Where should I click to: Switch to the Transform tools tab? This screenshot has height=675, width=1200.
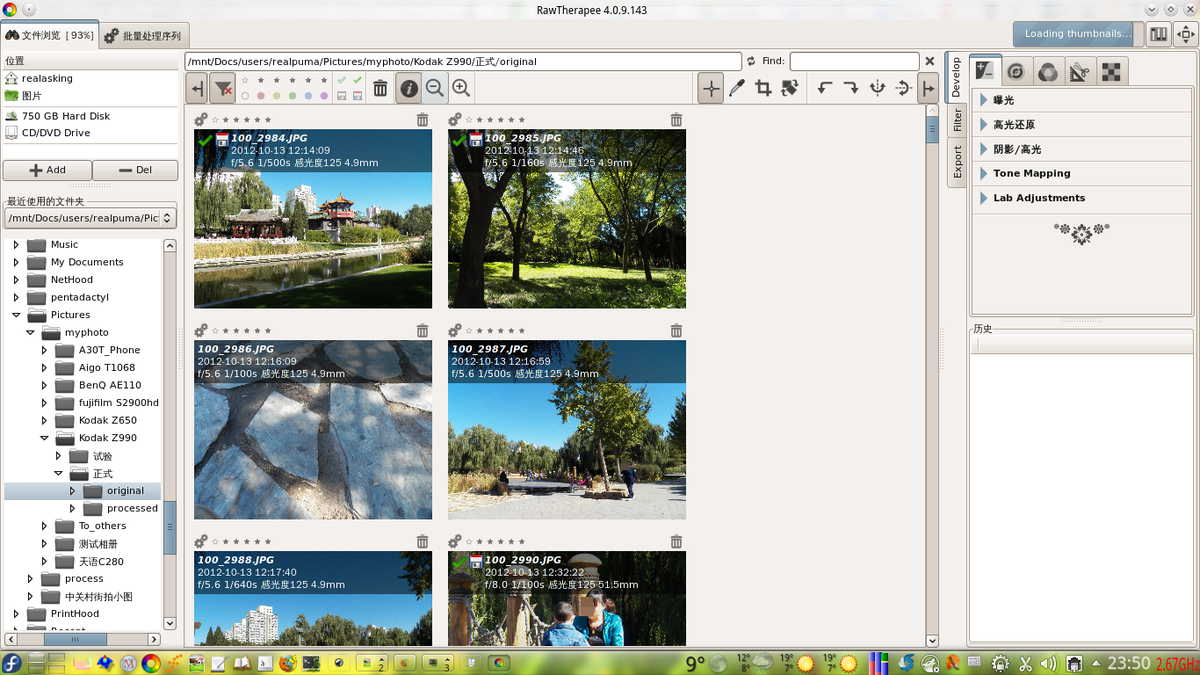pyautogui.click(x=1080, y=71)
